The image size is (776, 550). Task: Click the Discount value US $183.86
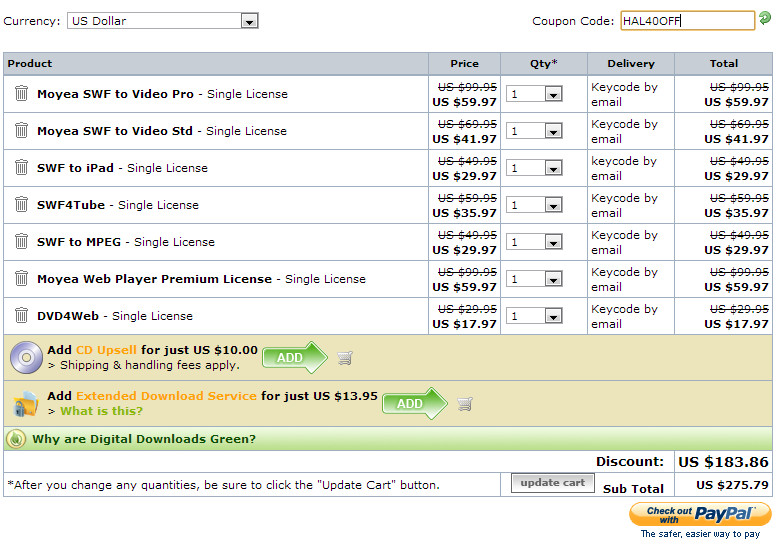tap(723, 462)
